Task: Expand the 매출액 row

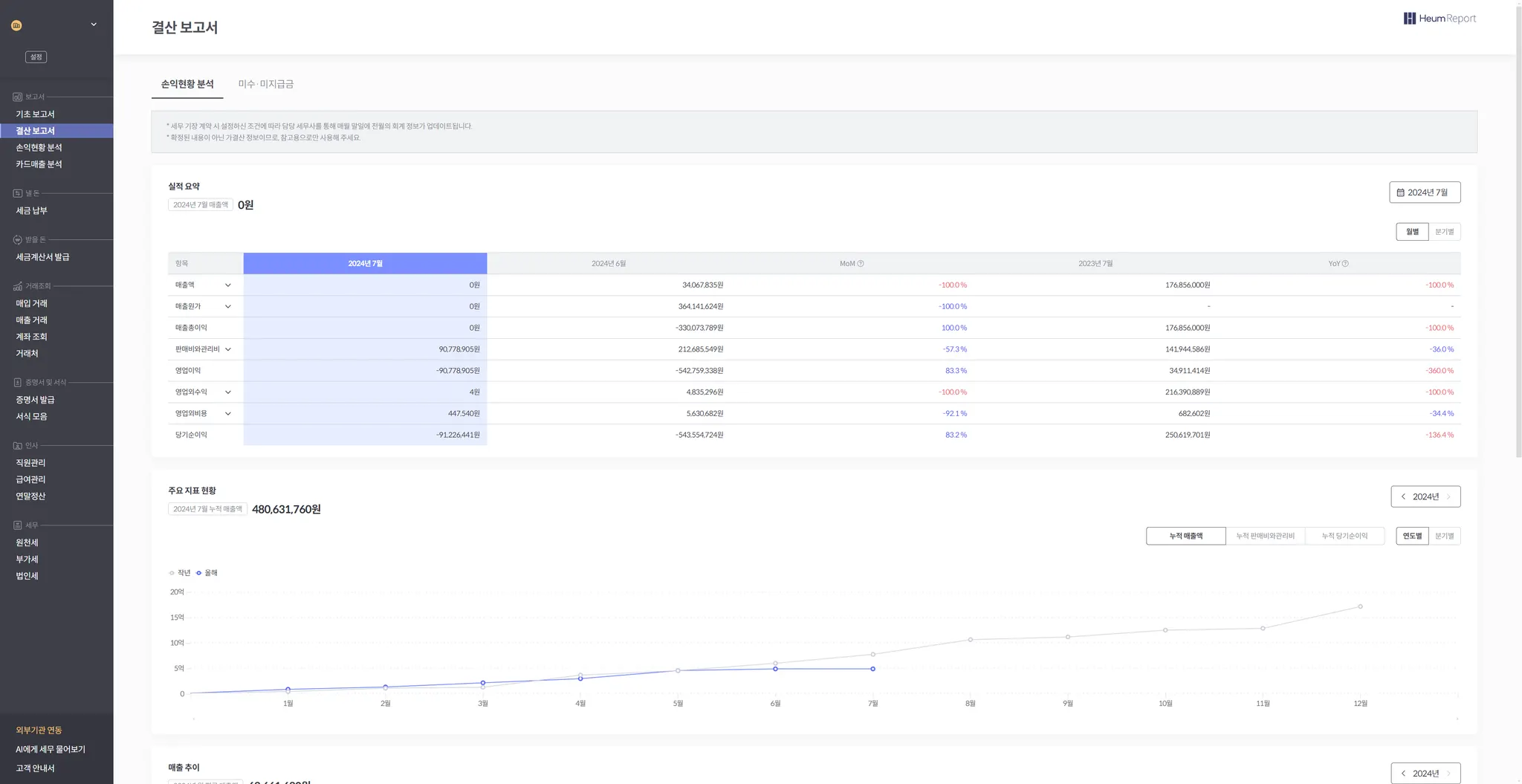Action: pyautogui.click(x=228, y=285)
